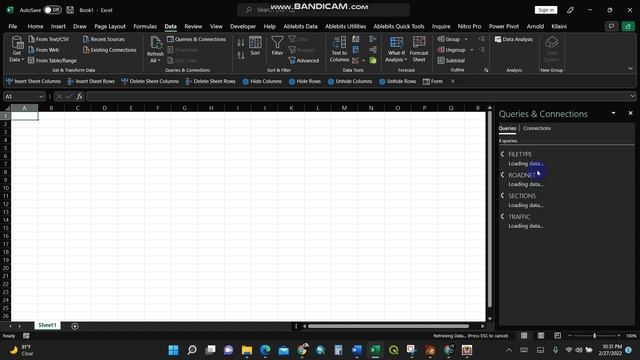Viewport: 640px width, 360px height.
Task: Click Delete Sheet Columns in quick toolbar
Action: [150, 81]
